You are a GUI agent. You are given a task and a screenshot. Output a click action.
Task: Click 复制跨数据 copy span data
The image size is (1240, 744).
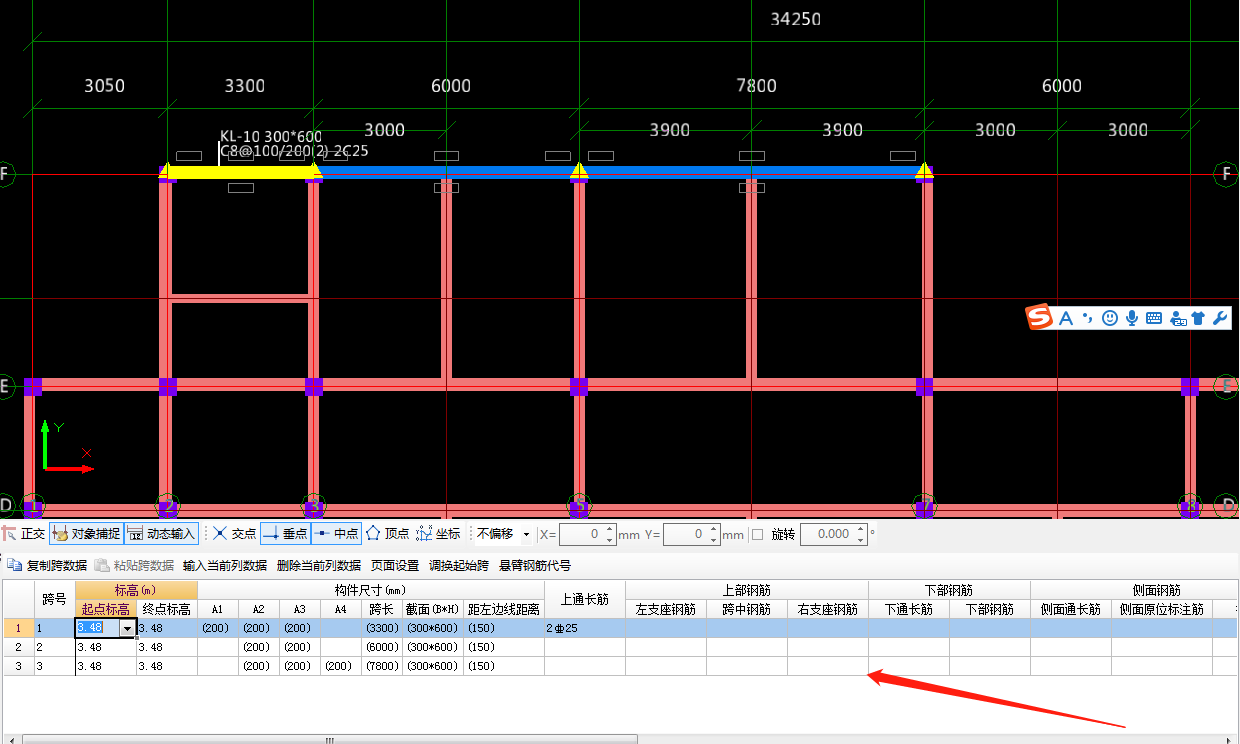pos(47,565)
